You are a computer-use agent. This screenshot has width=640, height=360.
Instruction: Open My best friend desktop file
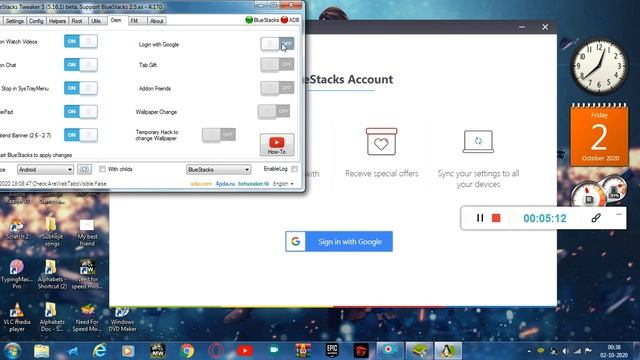coord(87,232)
